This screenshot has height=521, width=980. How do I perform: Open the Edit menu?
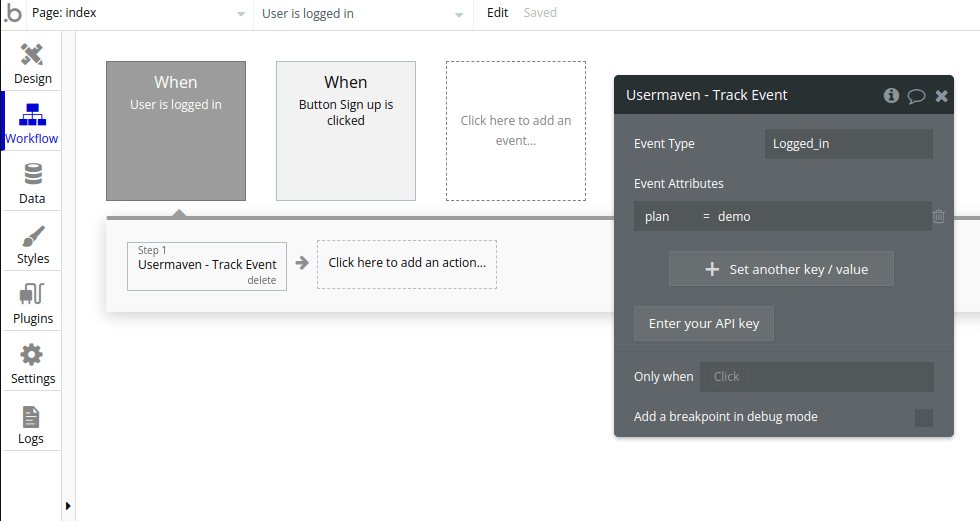pyautogui.click(x=497, y=13)
